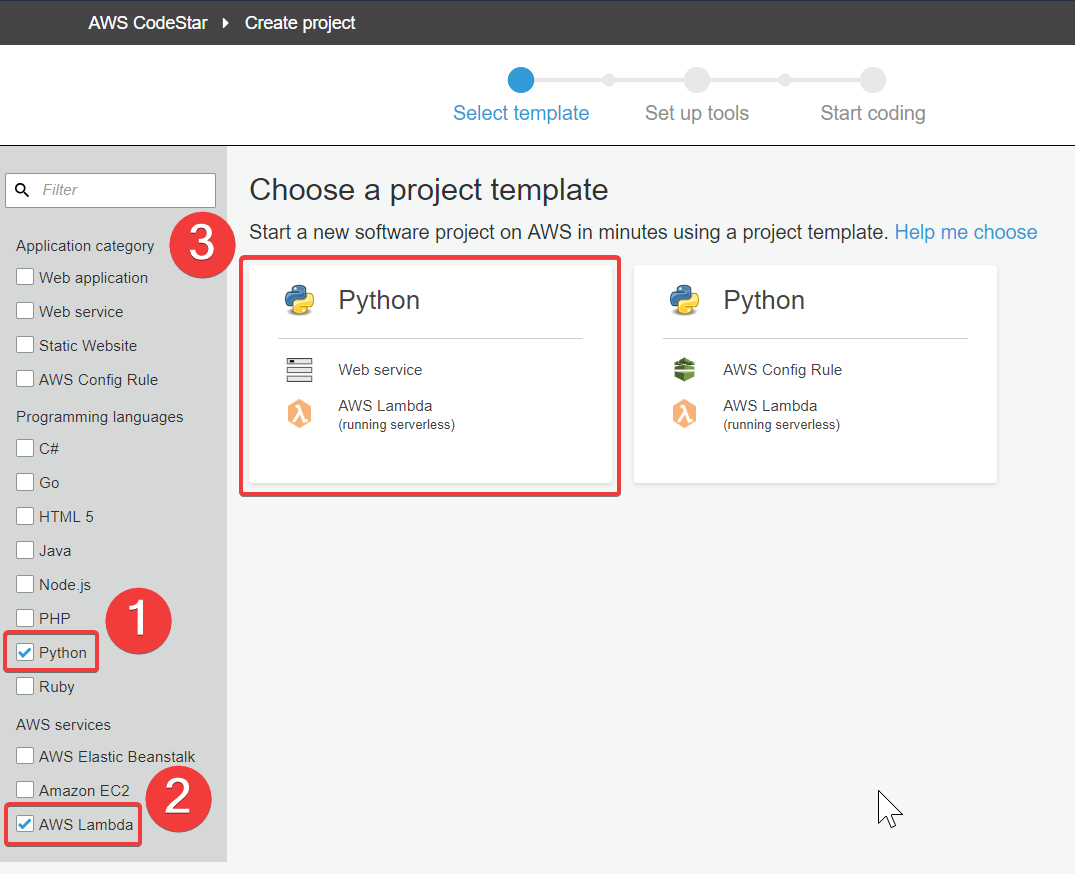The image size is (1075, 874).
Task: Click the Choose a project template heading
Action: (428, 190)
